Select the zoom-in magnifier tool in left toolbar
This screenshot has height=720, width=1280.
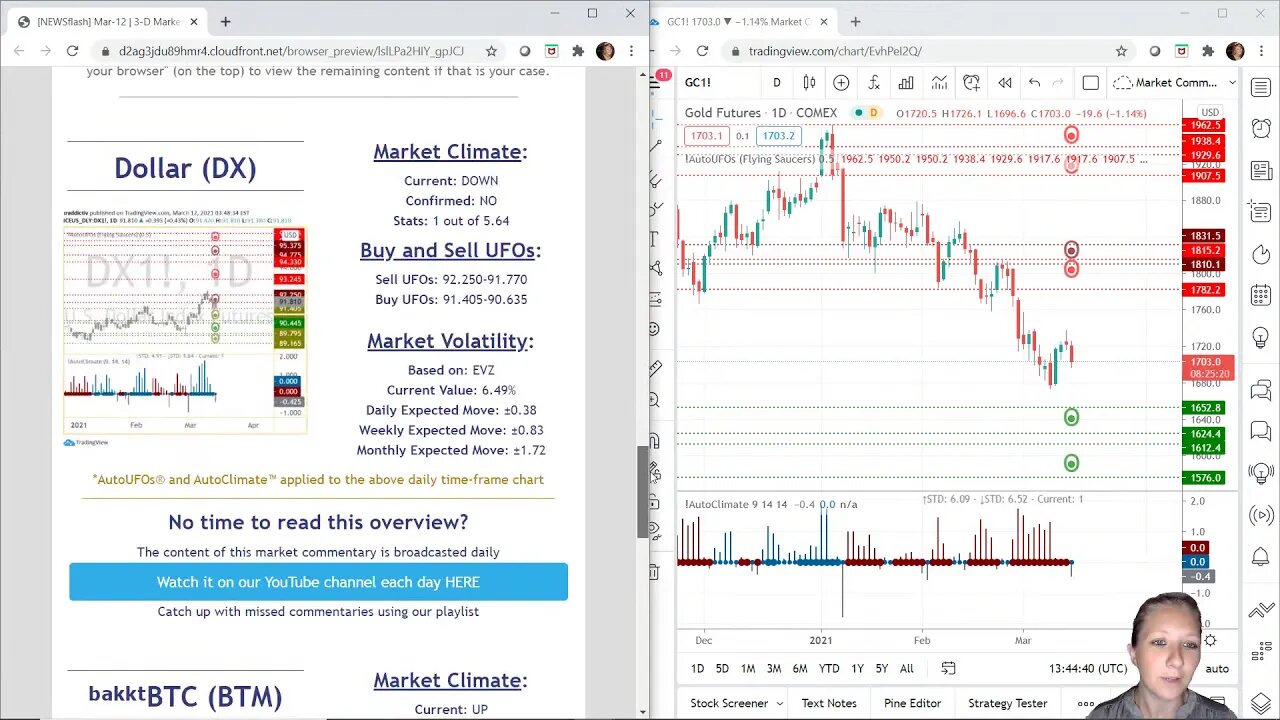(x=654, y=399)
